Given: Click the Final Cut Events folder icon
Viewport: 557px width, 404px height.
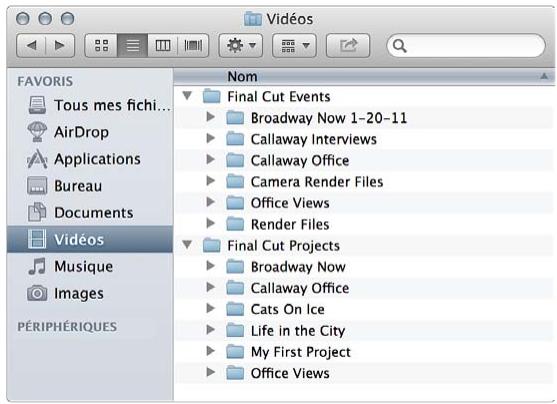Looking at the screenshot, I should pos(212,96).
